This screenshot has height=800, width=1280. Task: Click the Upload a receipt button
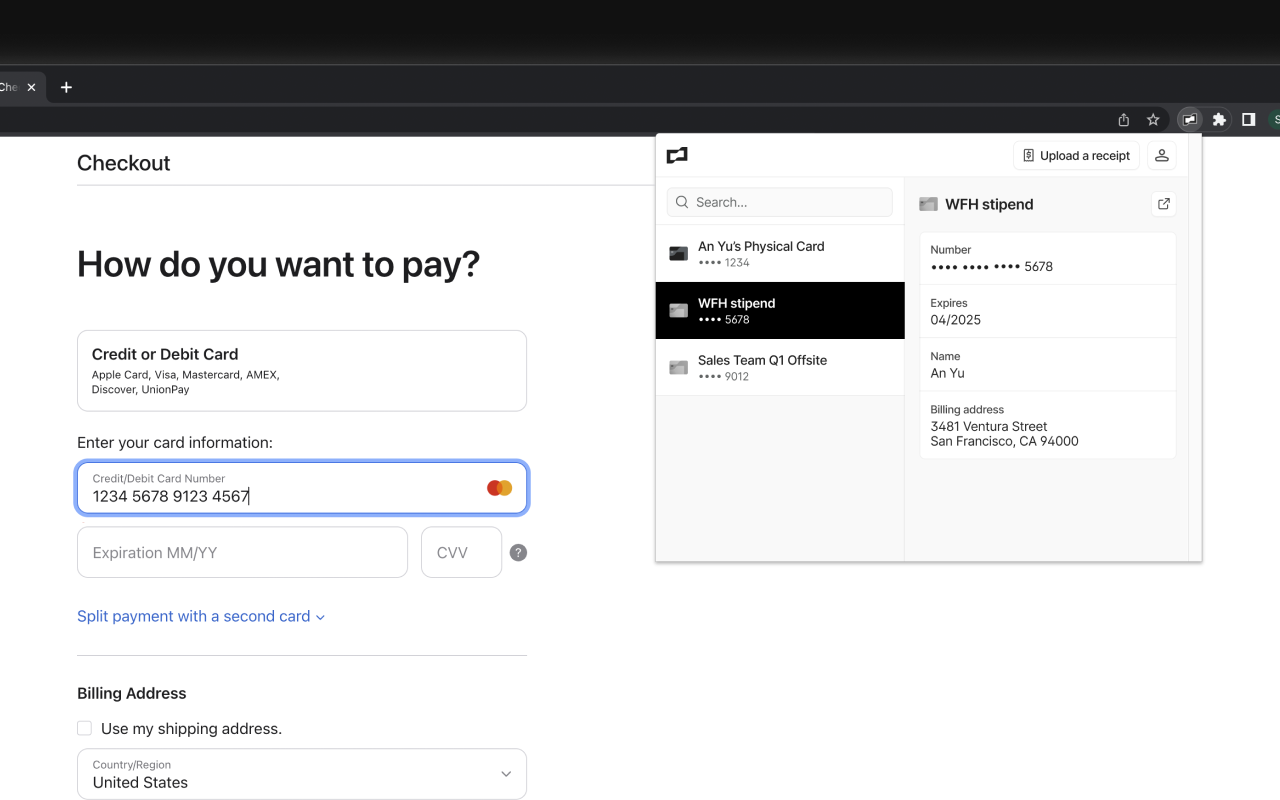click(1076, 155)
